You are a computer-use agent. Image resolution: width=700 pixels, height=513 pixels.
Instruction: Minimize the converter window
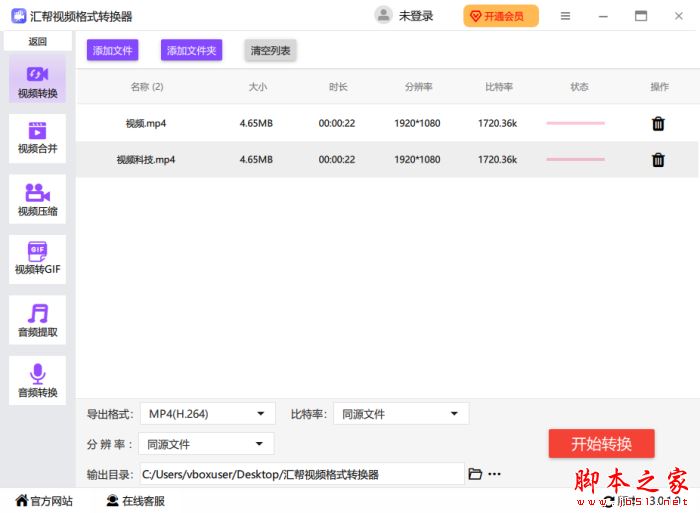click(603, 17)
